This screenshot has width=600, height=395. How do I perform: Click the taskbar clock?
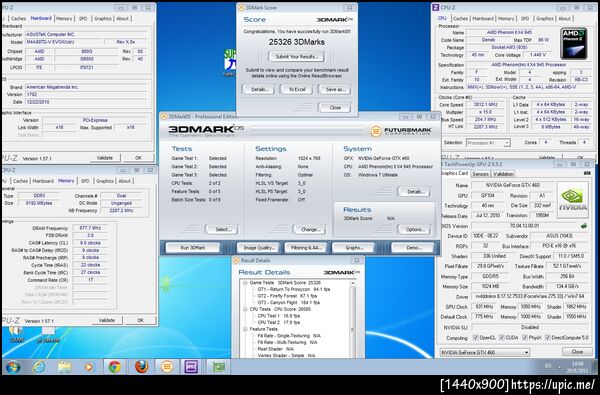click(x=577, y=367)
